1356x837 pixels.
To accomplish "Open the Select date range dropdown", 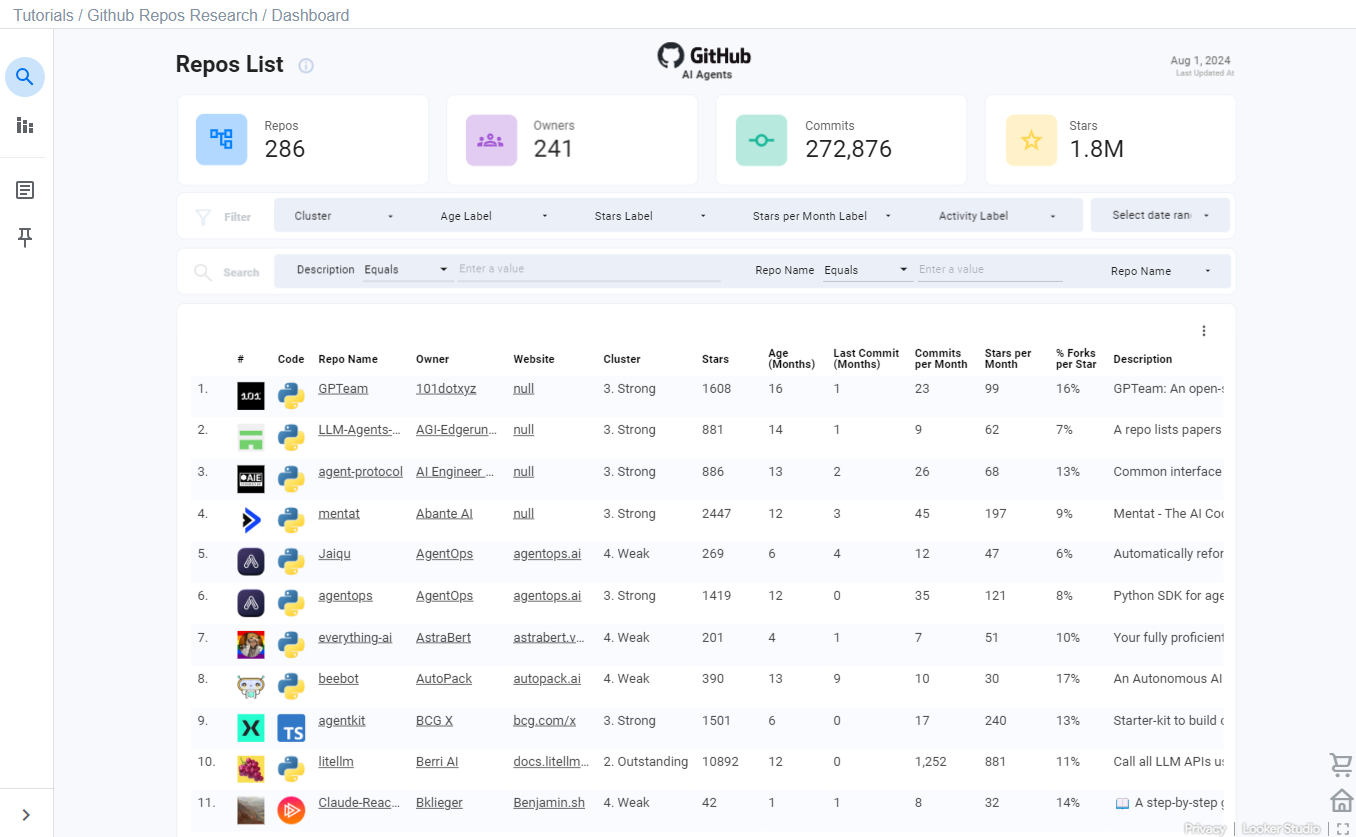I will (x=1160, y=214).
